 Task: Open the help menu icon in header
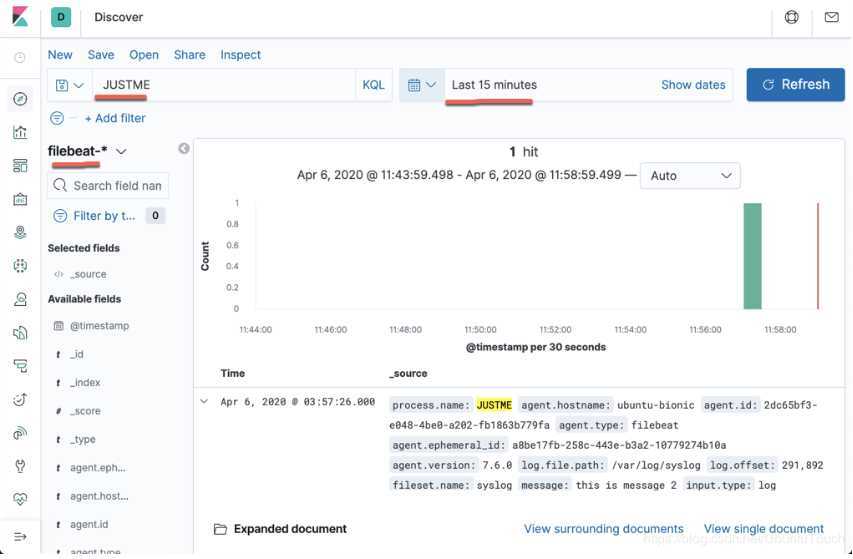[x=792, y=17]
